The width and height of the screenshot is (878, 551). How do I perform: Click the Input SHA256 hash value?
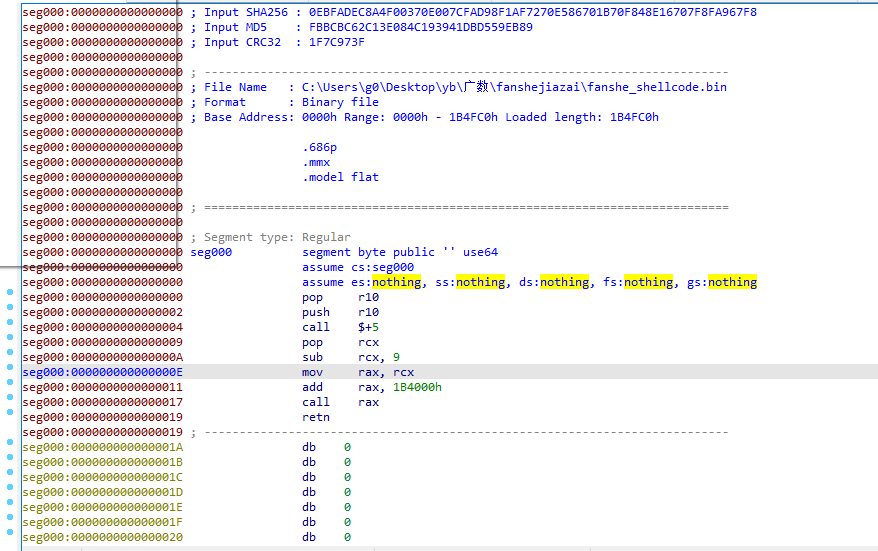[x=533, y=12]
